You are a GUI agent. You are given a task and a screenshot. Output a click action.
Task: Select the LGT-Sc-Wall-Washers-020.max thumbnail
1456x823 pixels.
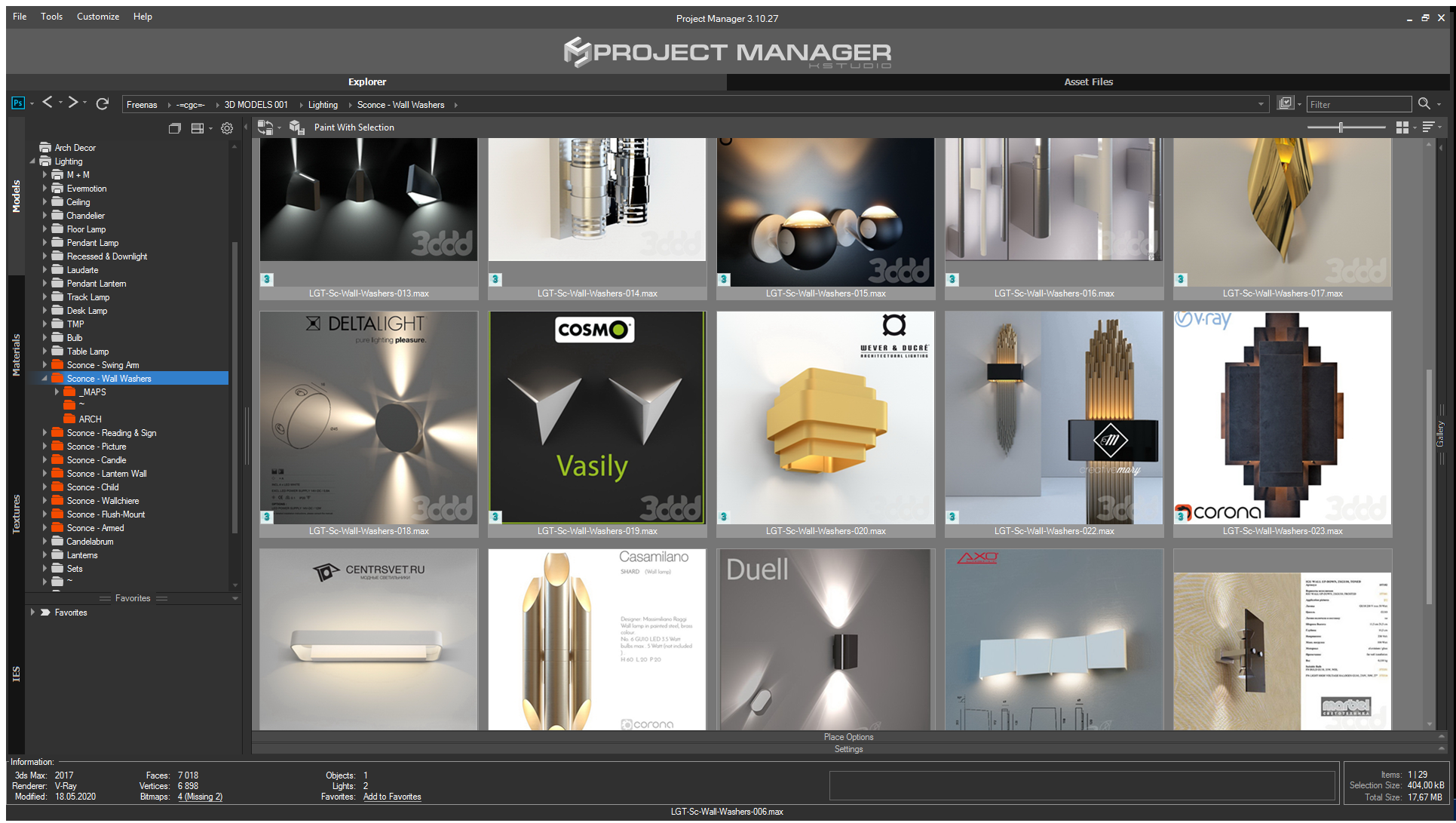826,424
